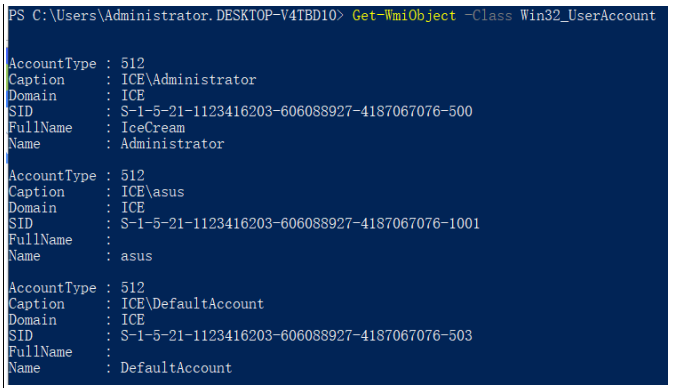This screenshot has width=674, height=389.
Task: Click the Name value DefaultAccount
Action: click(176, 368)
